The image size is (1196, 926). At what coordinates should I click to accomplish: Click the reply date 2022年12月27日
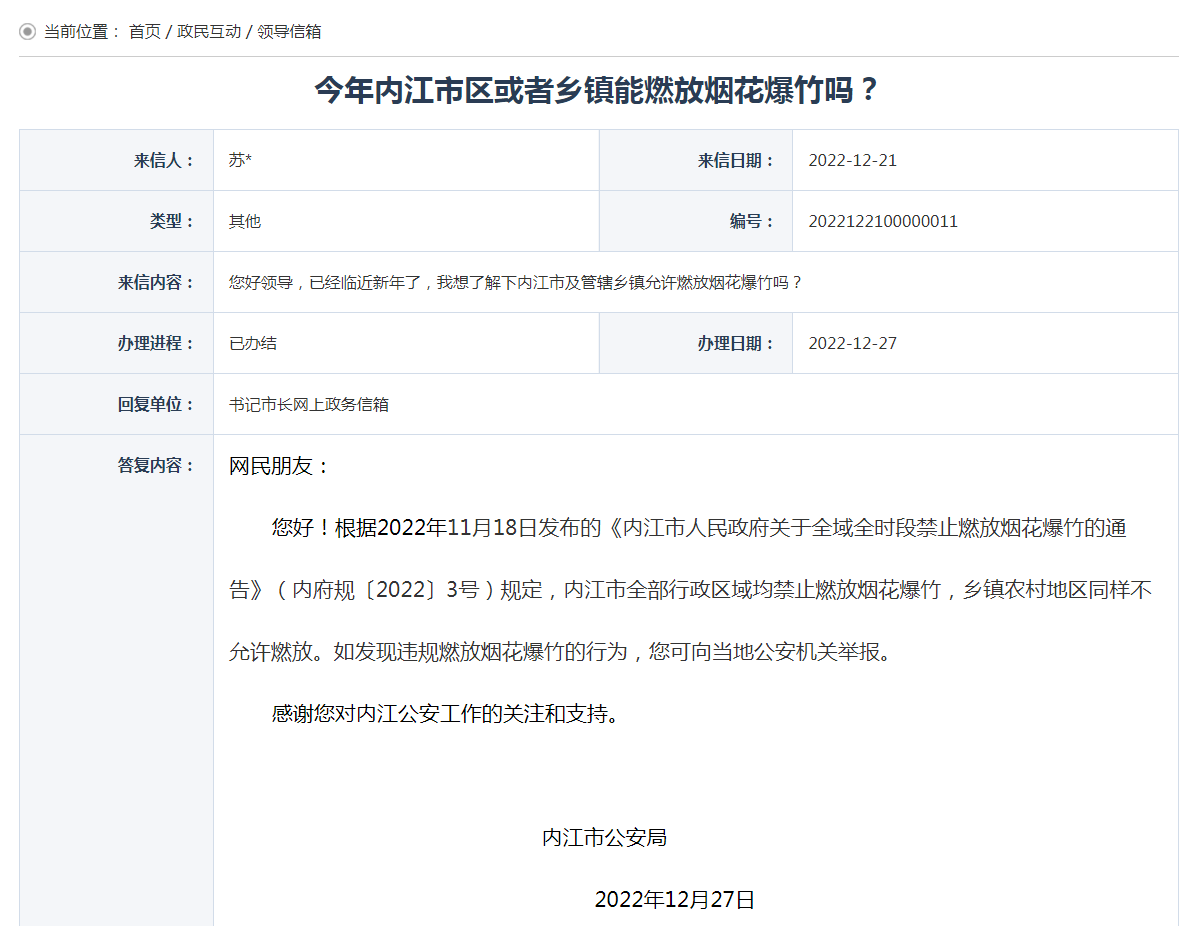click(674, 899)
